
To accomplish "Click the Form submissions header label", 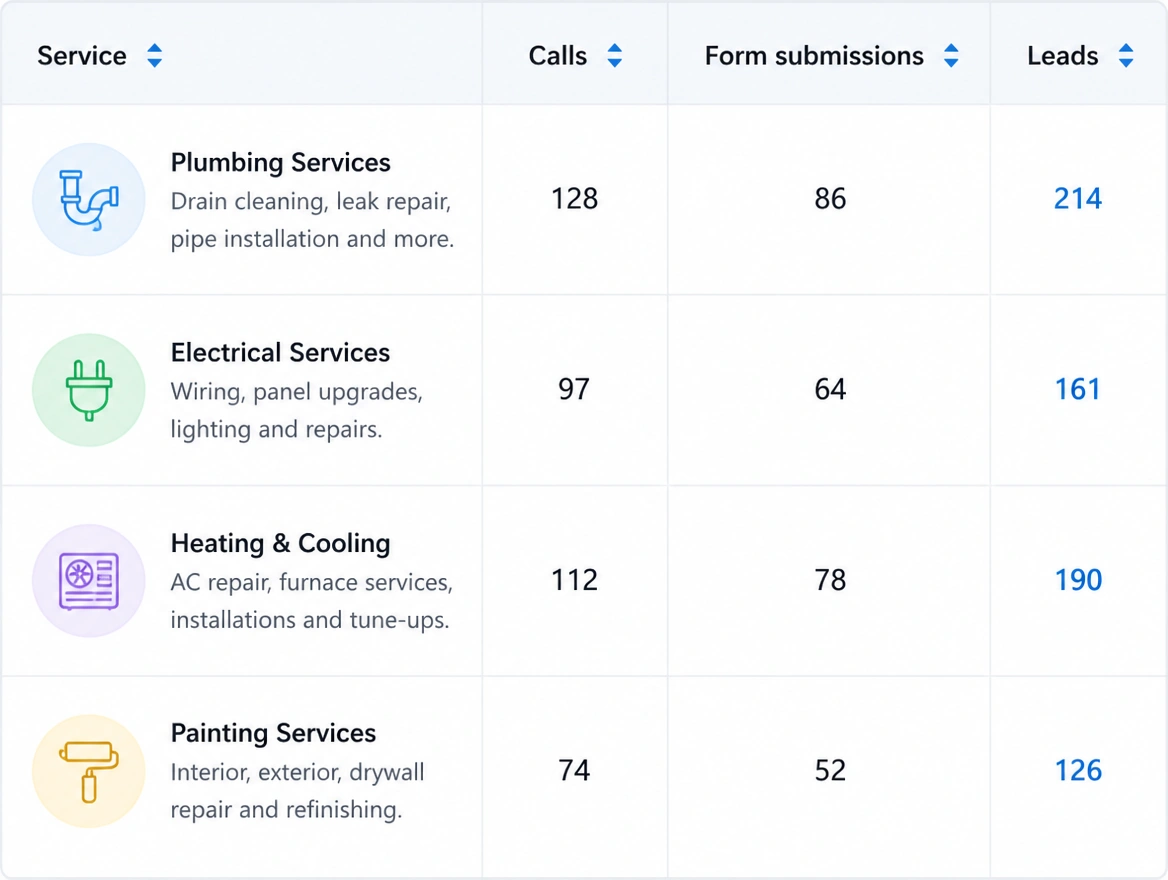I will pyautogui.click(x=814, y=56).
